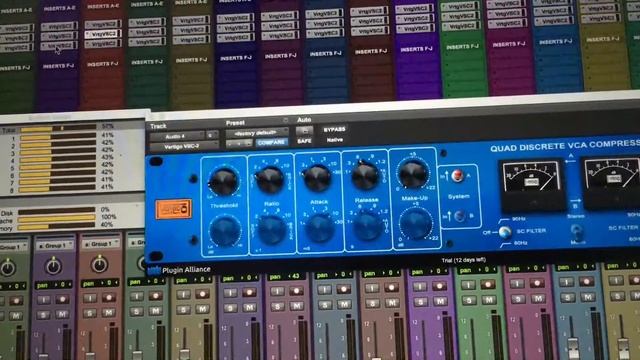The image size is (640, 360).
Task: Click the channel A VU meter
Action: (x=532, y=183)
